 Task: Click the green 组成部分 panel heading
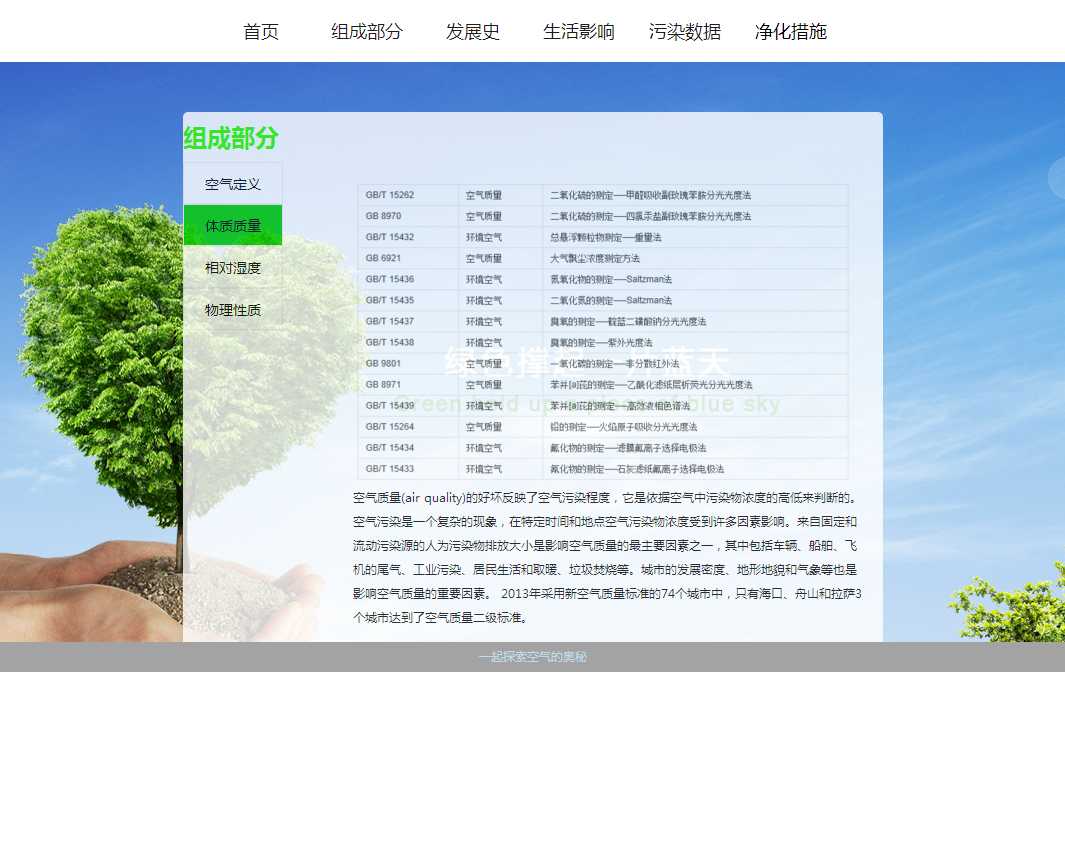231,138
